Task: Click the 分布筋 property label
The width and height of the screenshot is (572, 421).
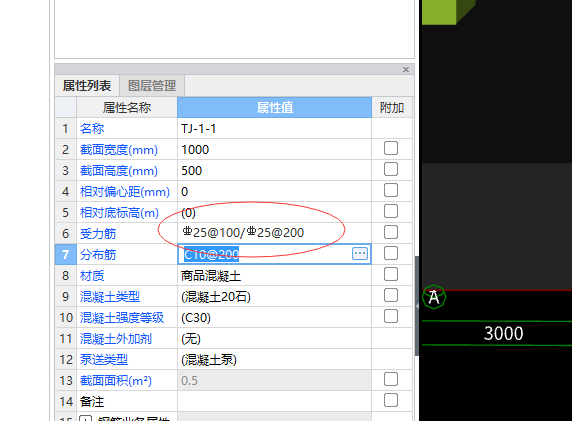Action: point(98,255)
